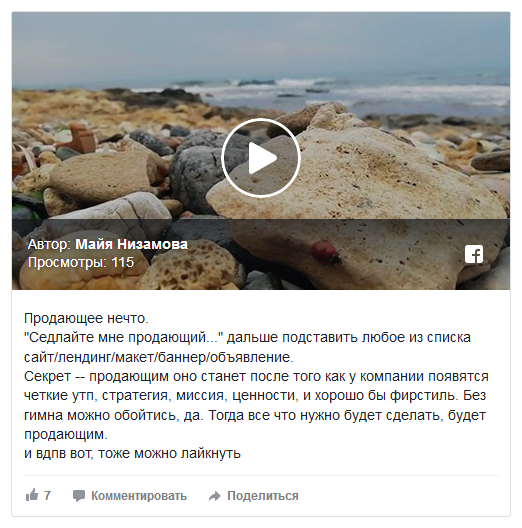Click the share arrow icon
The width and height of the screenshot is (522, 528).
(x=214, y=496)
